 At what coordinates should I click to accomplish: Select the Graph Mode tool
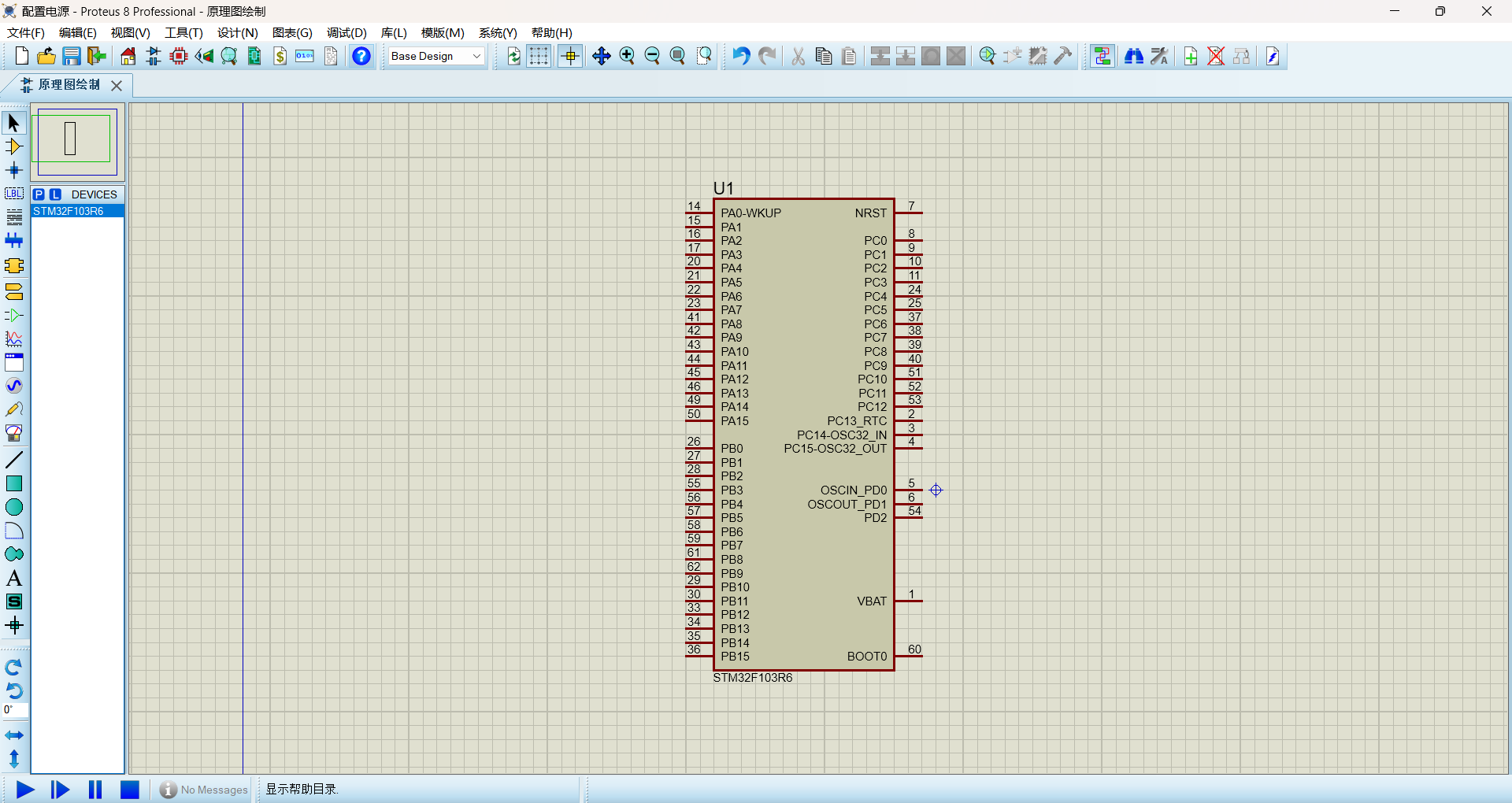click(14, 339)
